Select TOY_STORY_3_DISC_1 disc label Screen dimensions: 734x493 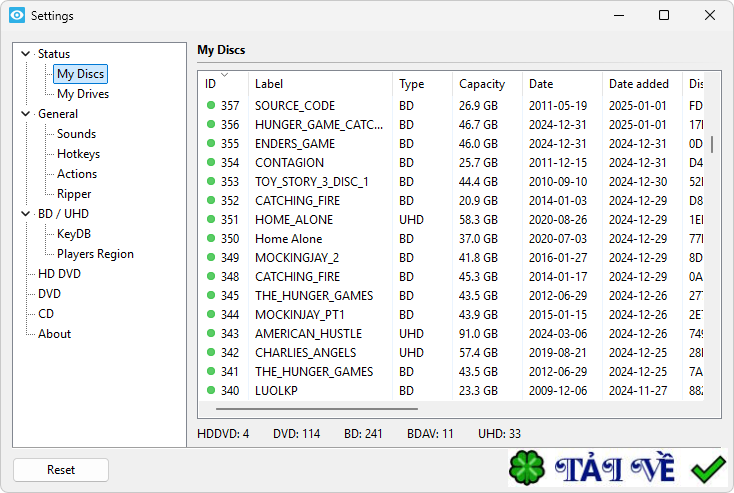(312, 182)
